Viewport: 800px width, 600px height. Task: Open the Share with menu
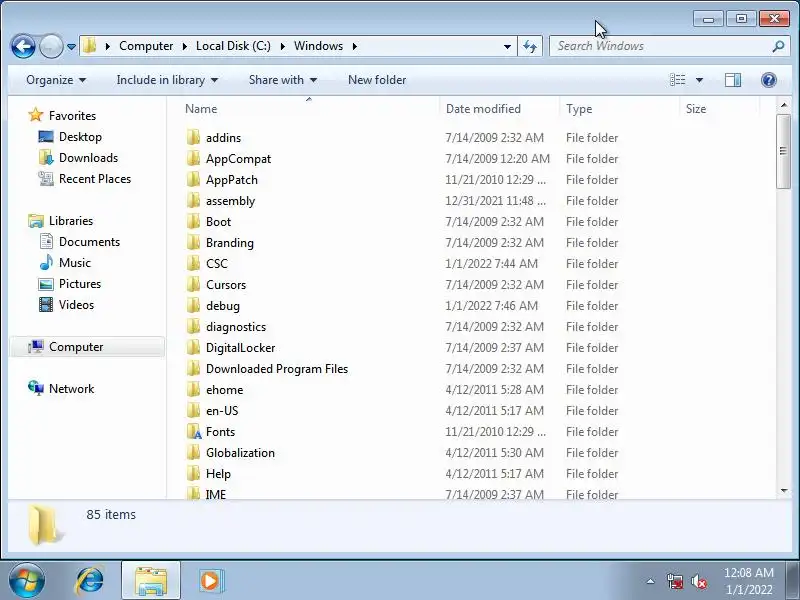(x=283, y=80)
